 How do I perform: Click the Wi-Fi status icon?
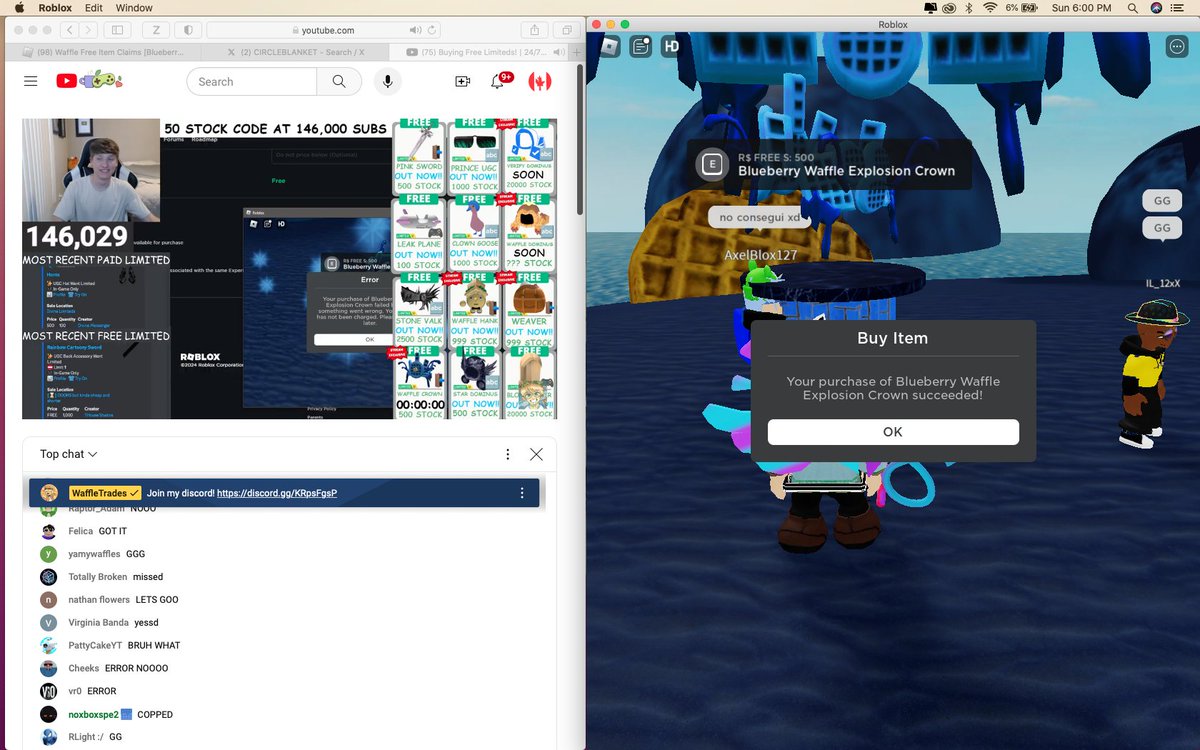(x=990, y=7)
